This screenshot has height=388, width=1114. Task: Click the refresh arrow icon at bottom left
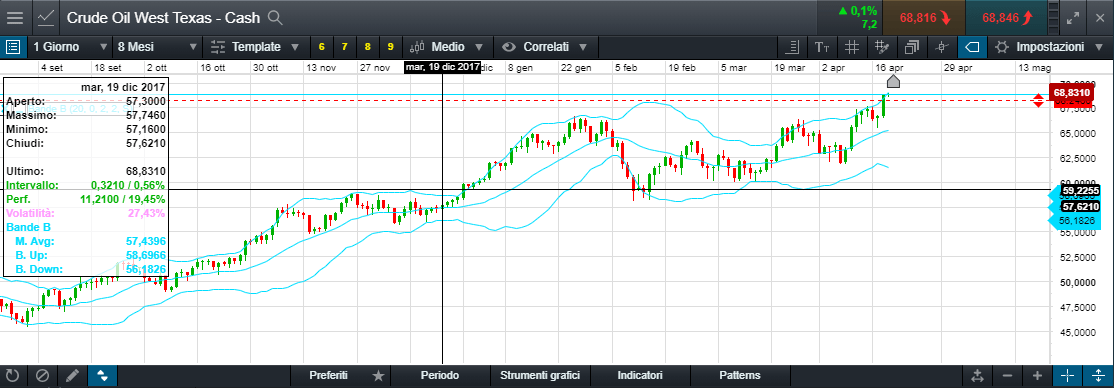(13, 376)
